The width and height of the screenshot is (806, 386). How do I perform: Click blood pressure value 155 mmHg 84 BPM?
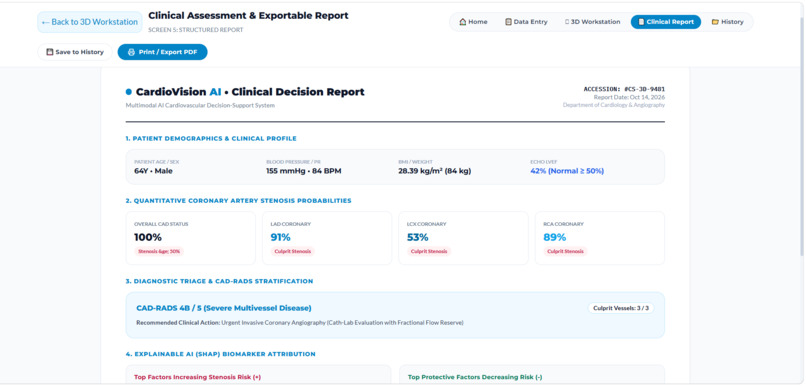click(303, 171)
